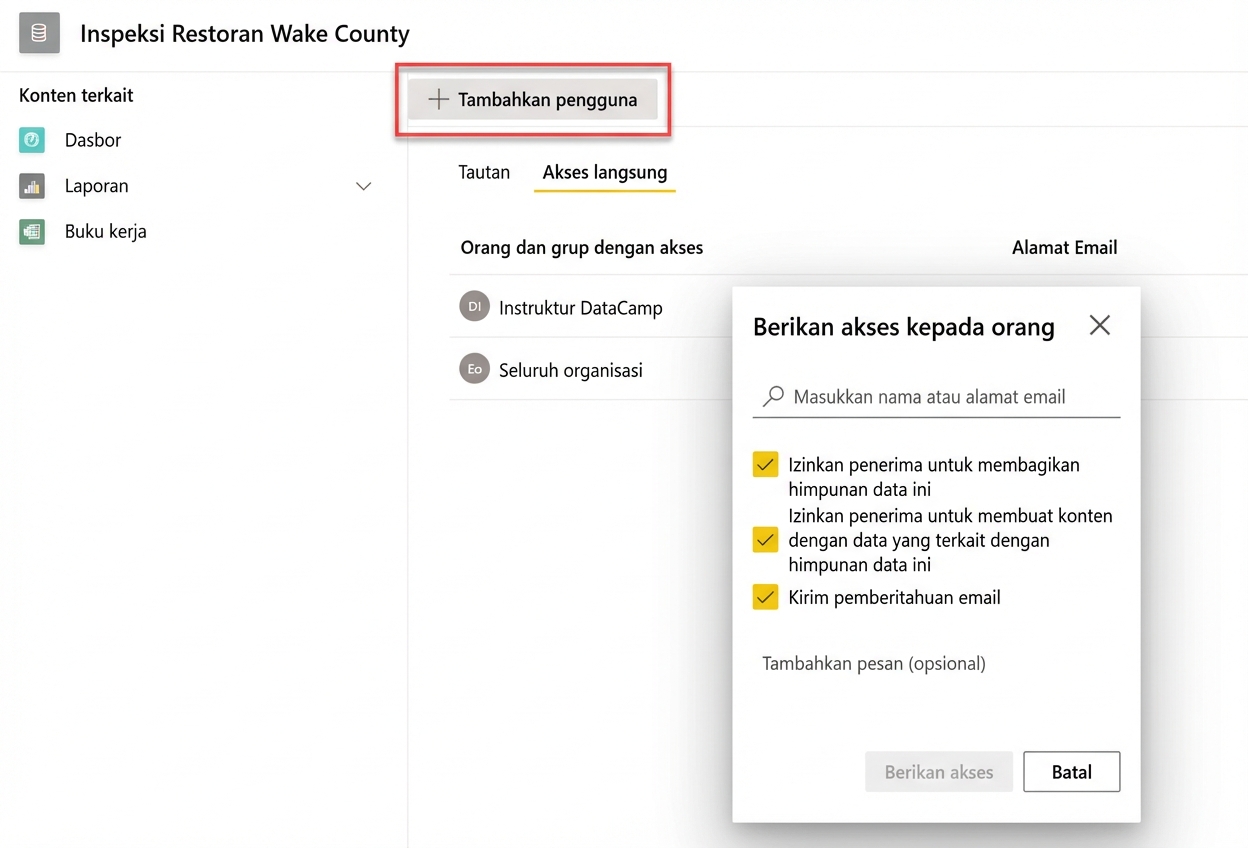Viewport: 1248px width, 848px height.
Task: Click the dataset icon beside the title
Action: pyautogui.click(x=38, y=32)
